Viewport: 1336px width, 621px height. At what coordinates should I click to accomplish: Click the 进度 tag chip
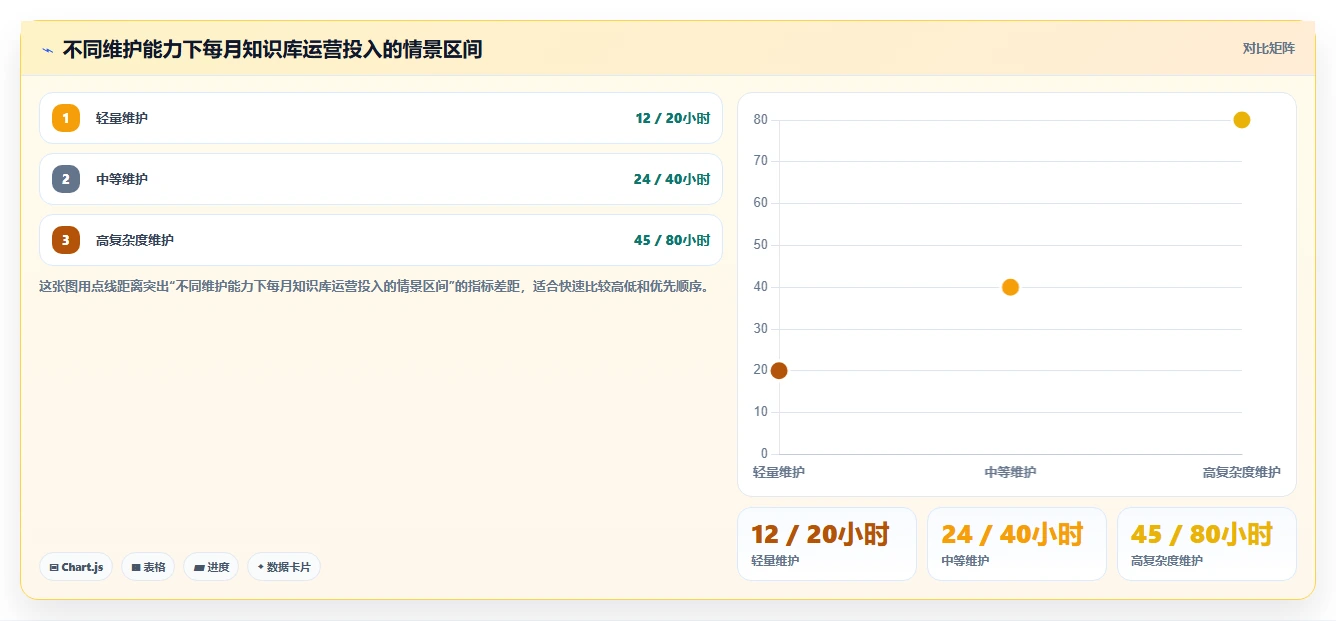(x=211, y=567)
